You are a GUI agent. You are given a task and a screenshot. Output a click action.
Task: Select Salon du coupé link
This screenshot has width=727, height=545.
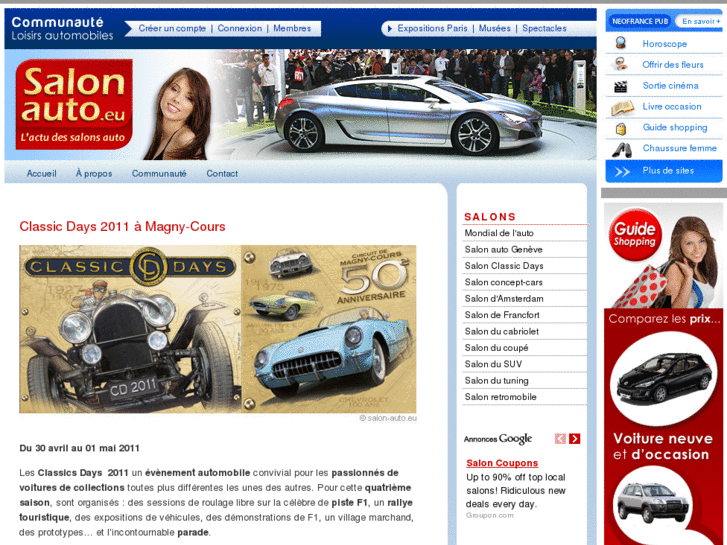[x=497, y=348]
